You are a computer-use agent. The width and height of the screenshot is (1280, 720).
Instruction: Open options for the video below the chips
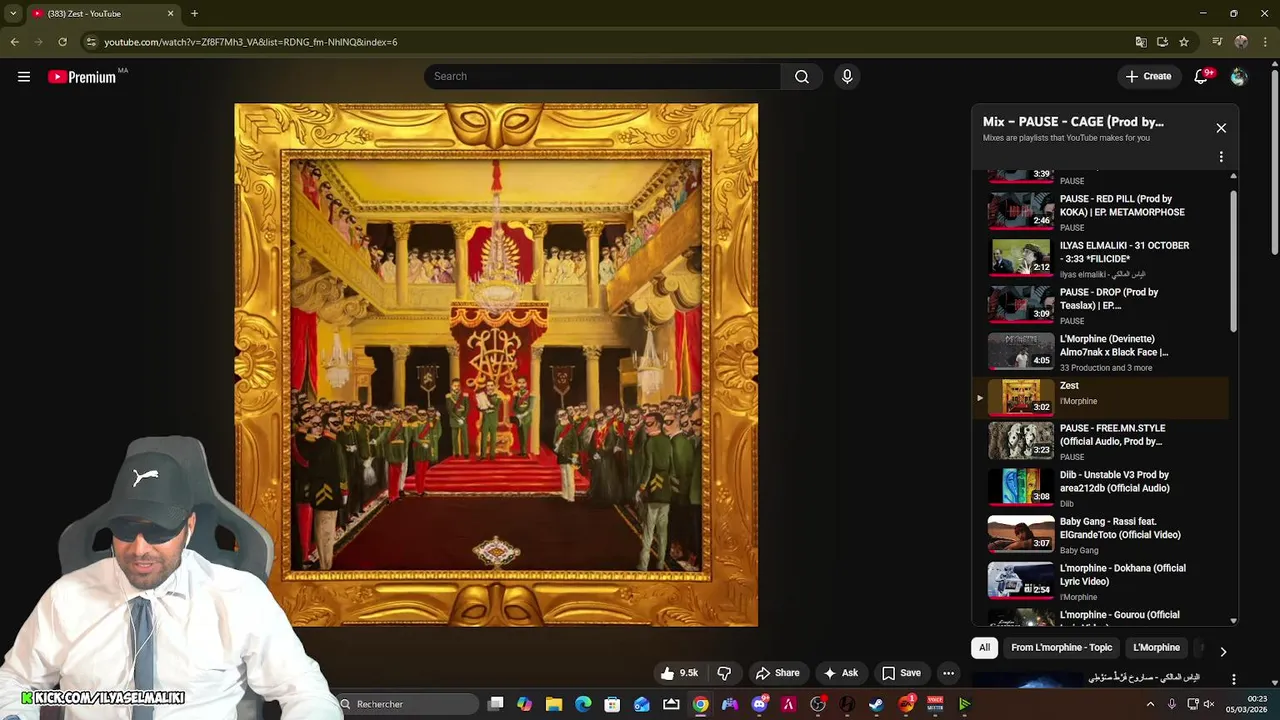(x=1233, y=680)
